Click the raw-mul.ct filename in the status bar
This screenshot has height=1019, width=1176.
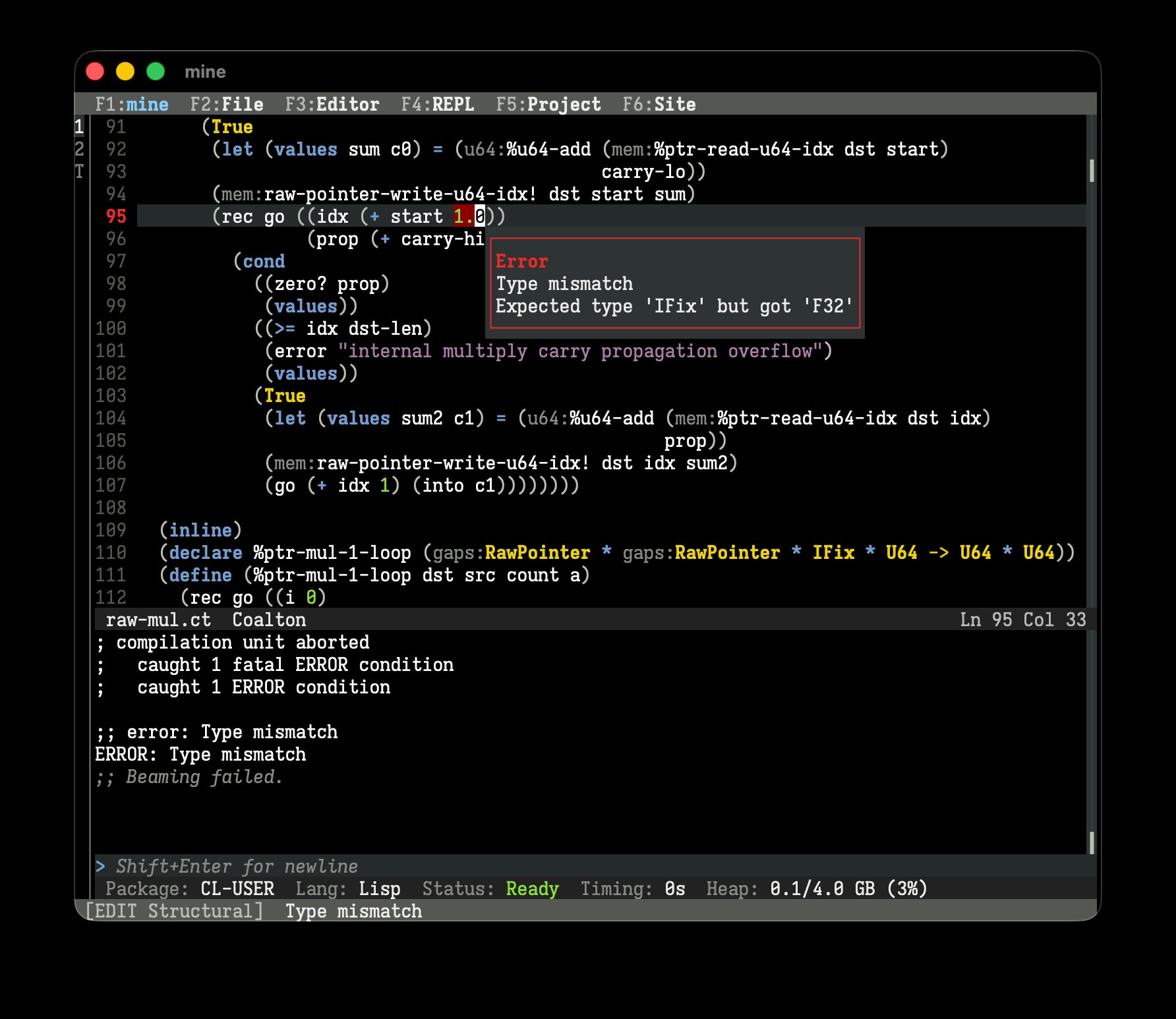pyautogui.click(x=158, y=620)
